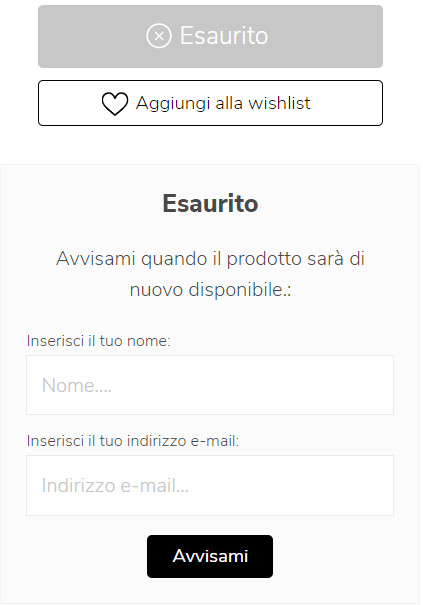
Task: Click the word 'disponibile' in the notice text
Action: tap(235, 290)
